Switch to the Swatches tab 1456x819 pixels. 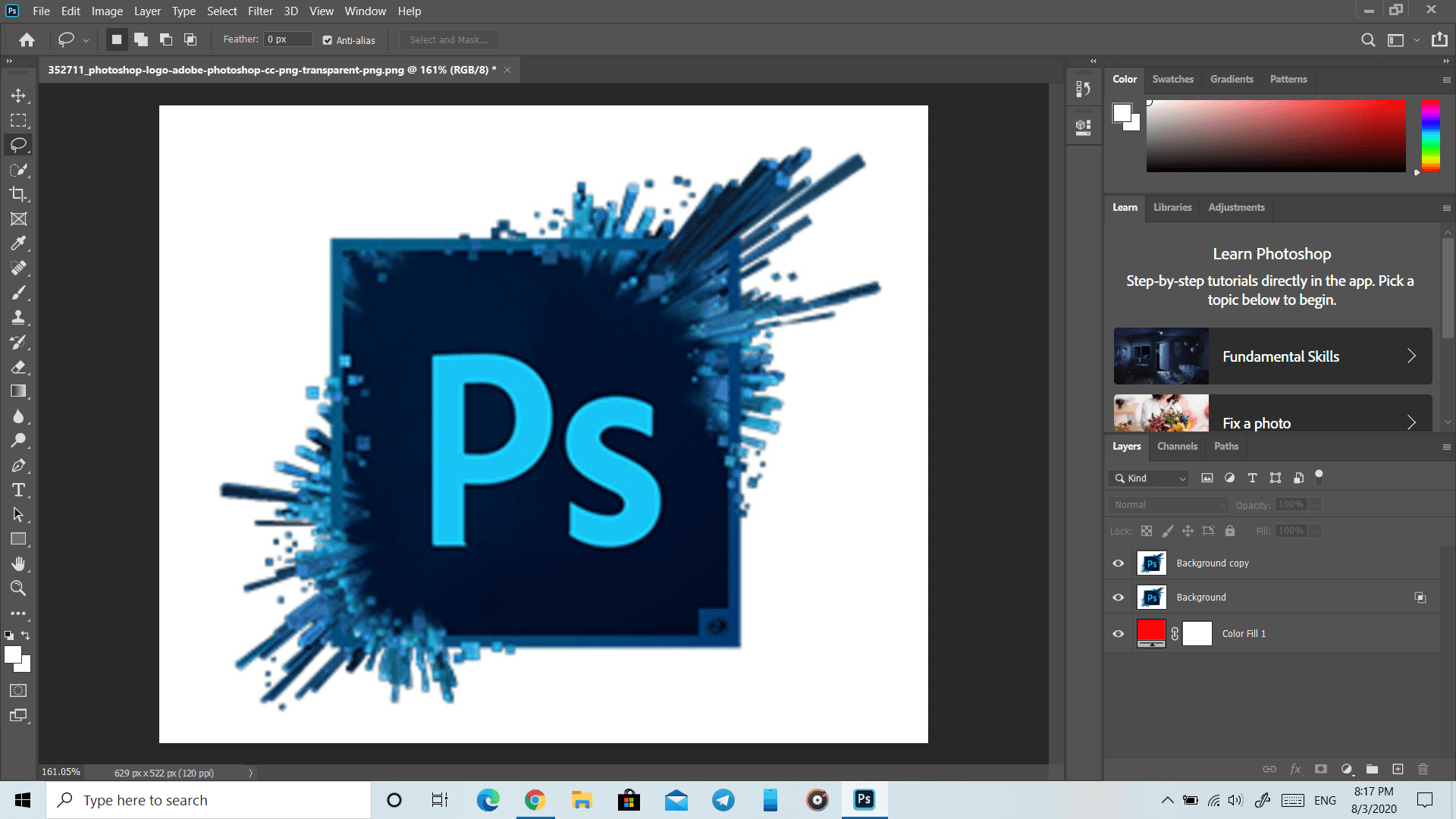tap(1172, 79)
